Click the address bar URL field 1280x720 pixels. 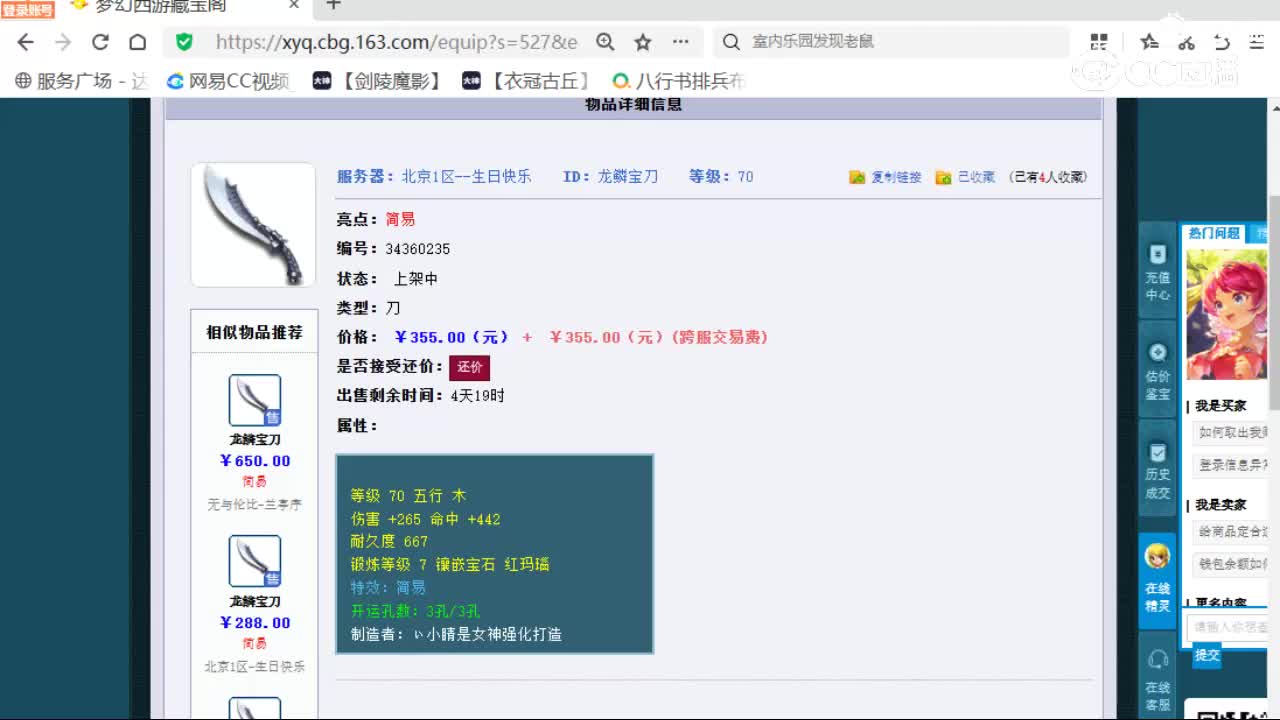pyautogui.click(x=397, y=42)
